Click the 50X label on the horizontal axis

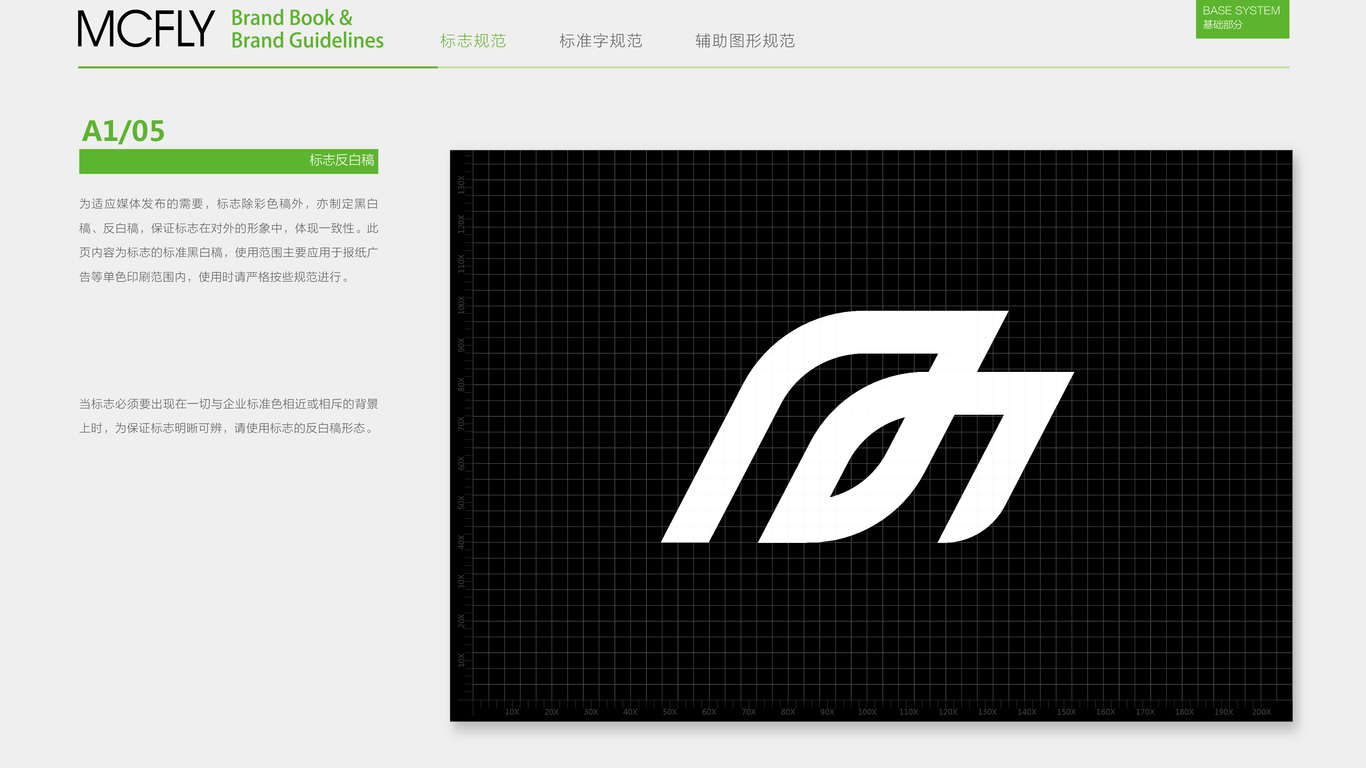pos(670,712)
